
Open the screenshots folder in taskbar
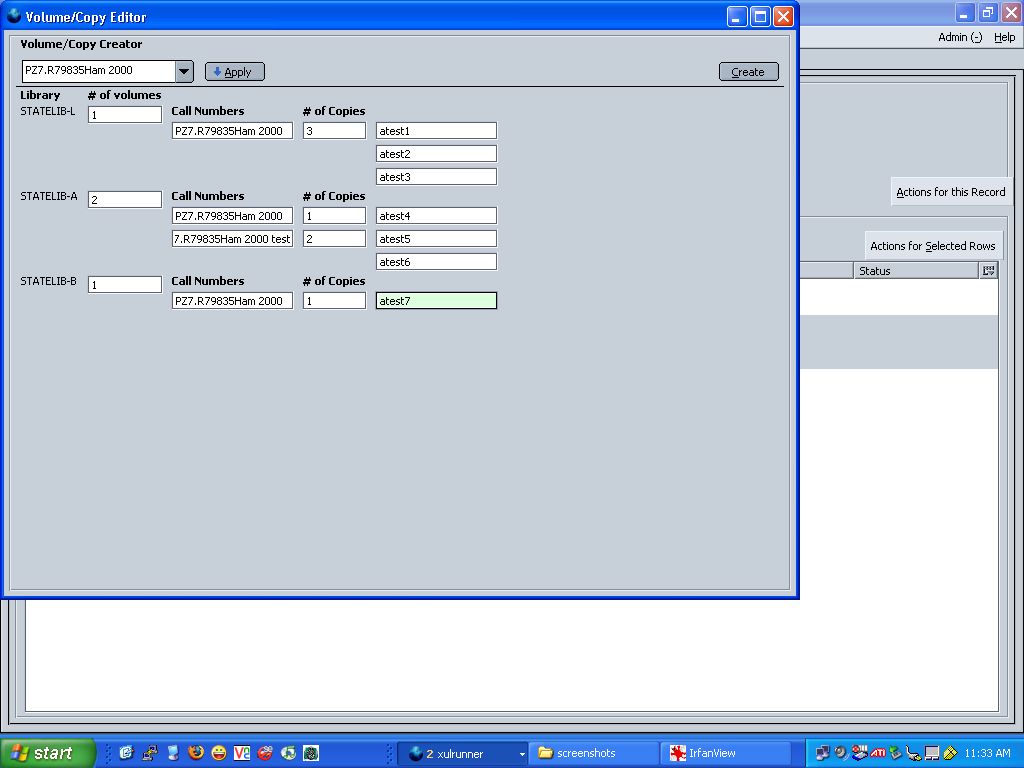(594, 753)
